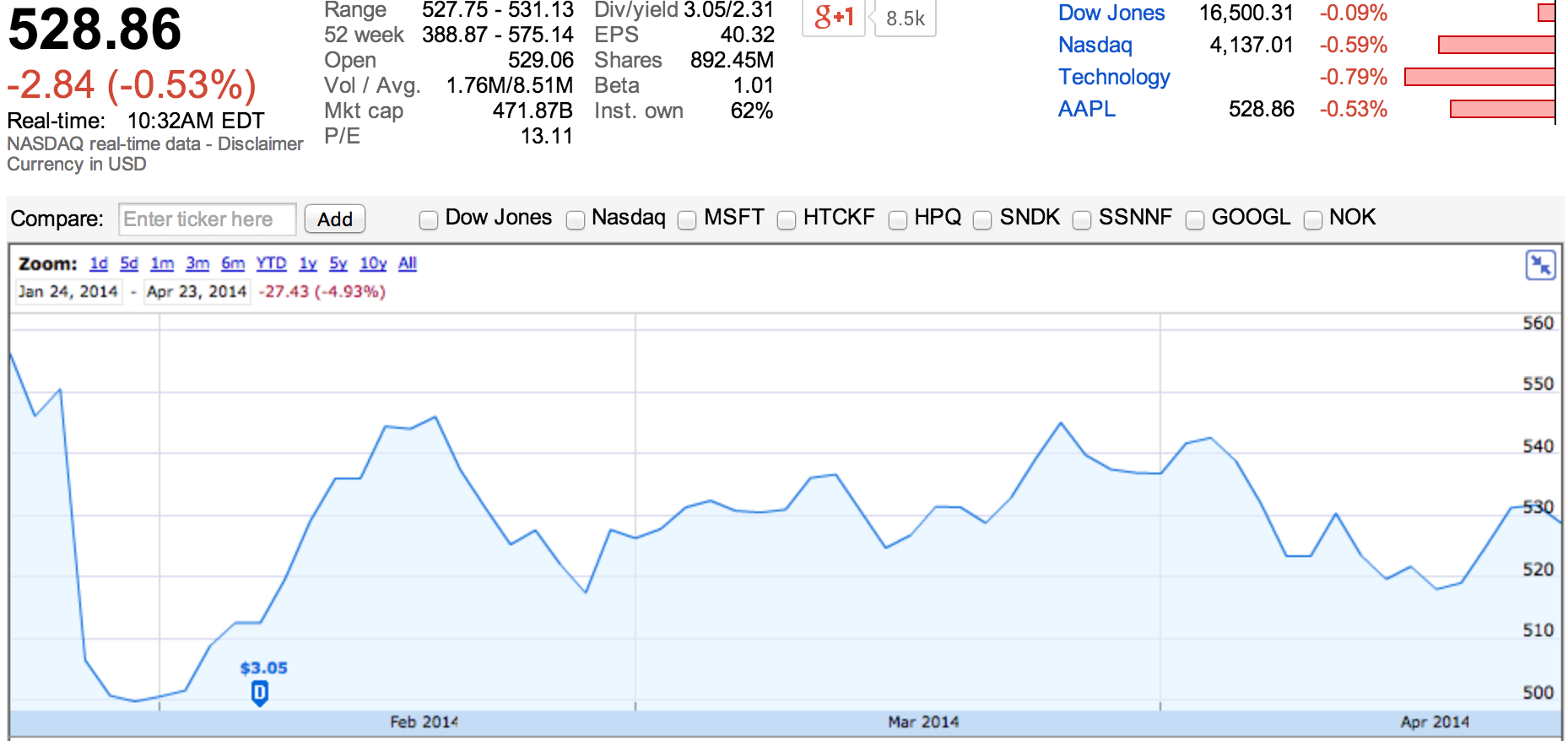This screenshot has width=1568, height=741.
Task: Click the 892.45M shares value
Action: pyautogui.click(x=732, y=60)
